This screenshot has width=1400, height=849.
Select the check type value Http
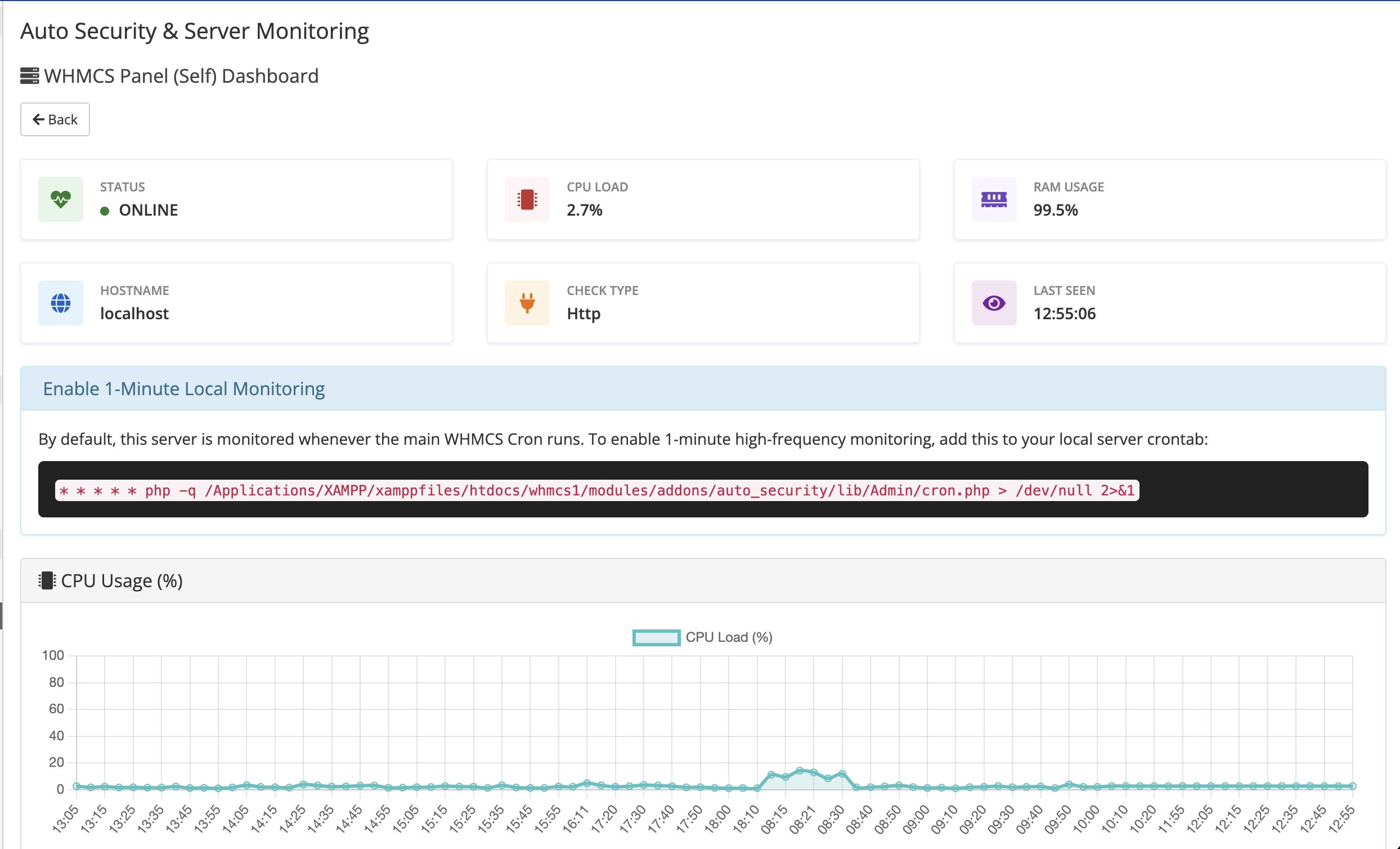coord(584,314)
